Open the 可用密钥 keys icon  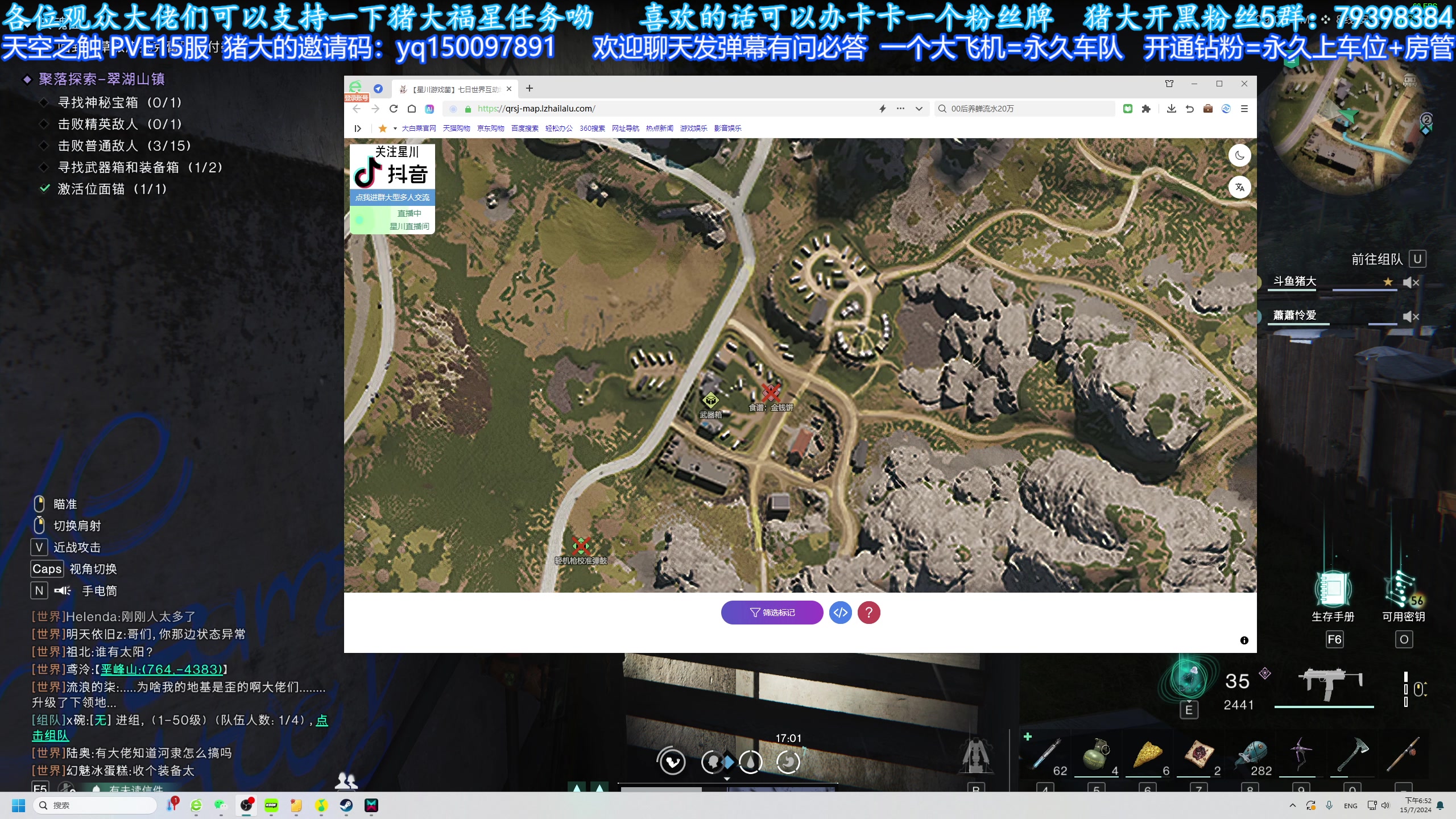point(1403,589)
